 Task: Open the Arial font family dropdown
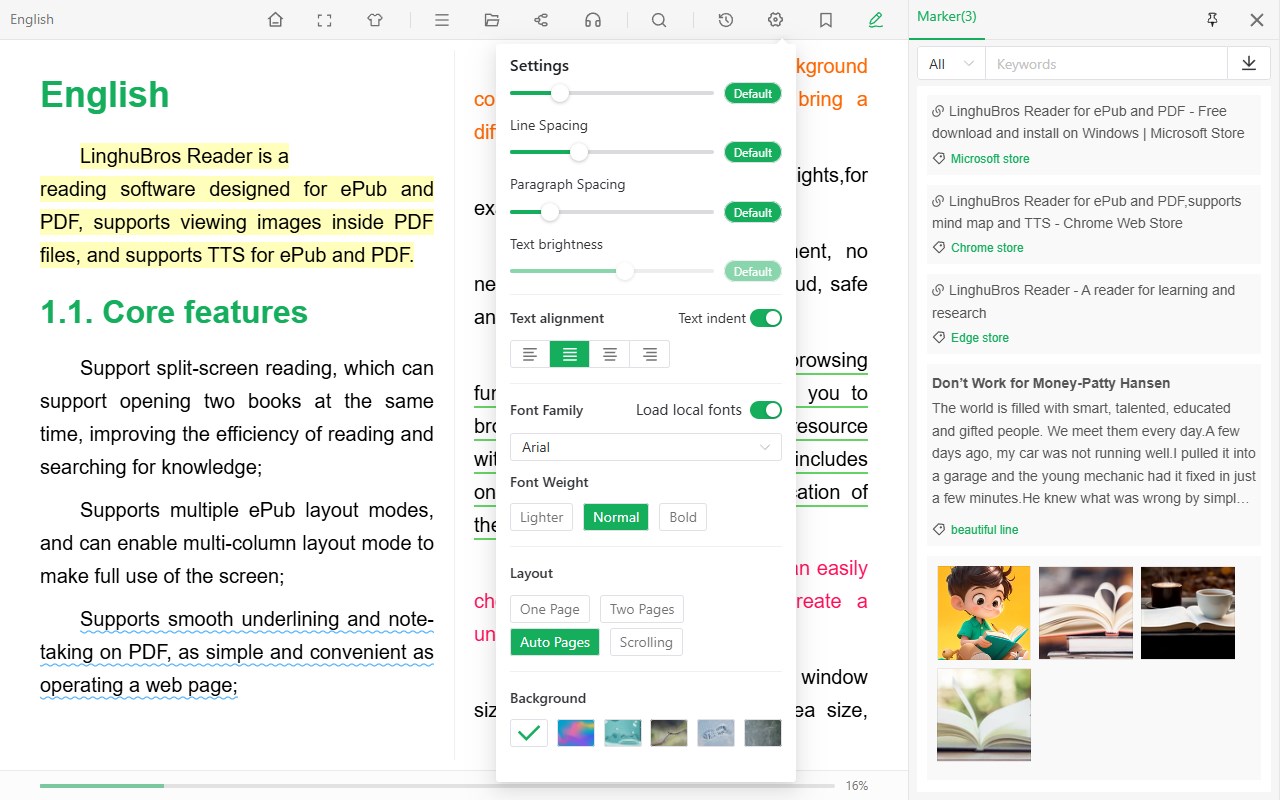click(646, 447)
